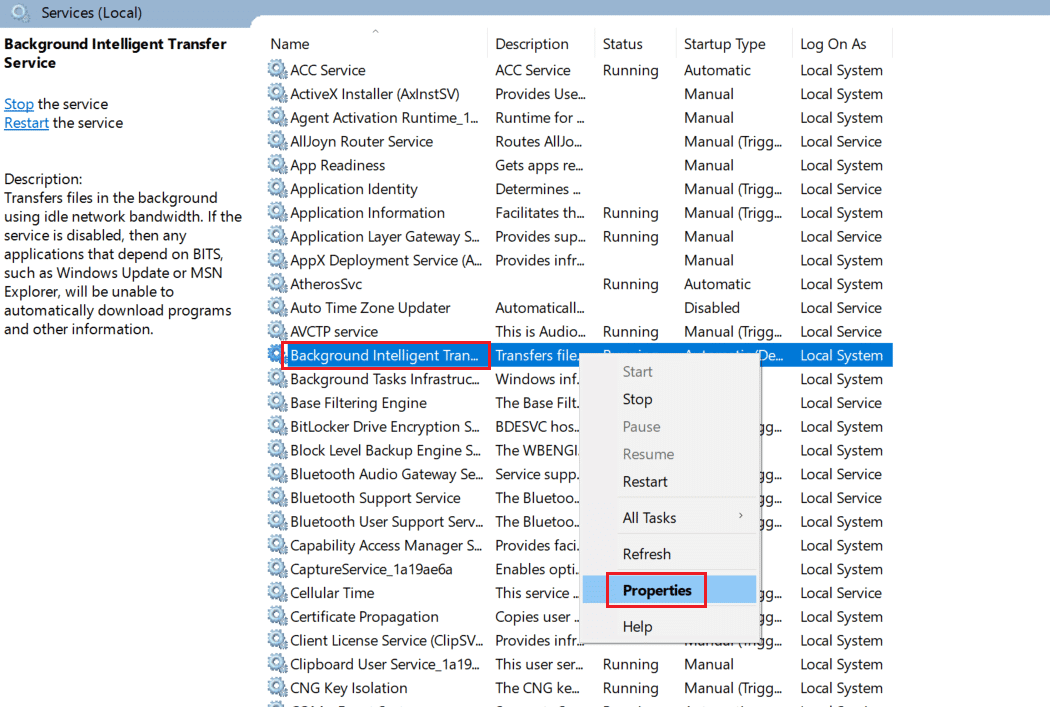Viewport: 1050px width, 707px height.
Task: Click the ACC Service gear icon
Action: click(x=276, y=69)
